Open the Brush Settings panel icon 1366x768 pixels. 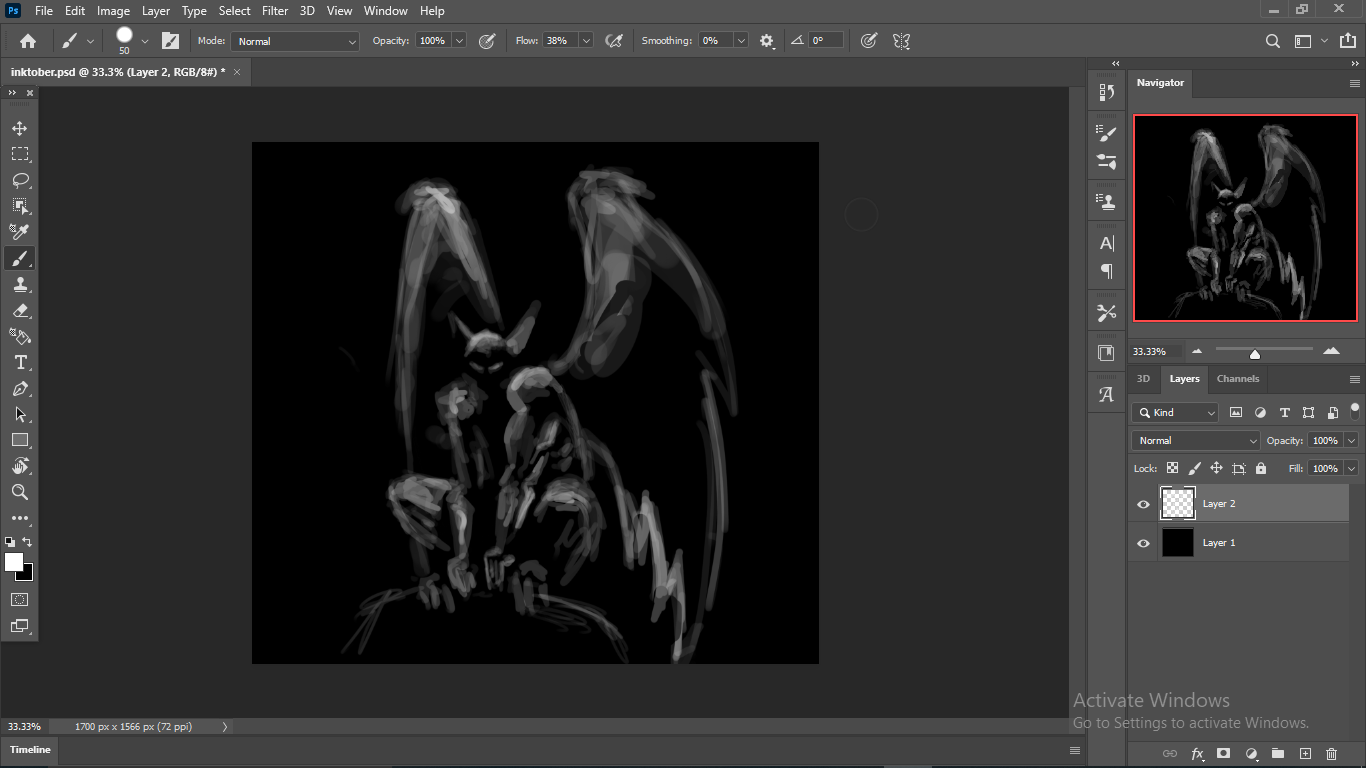(171, 41)
